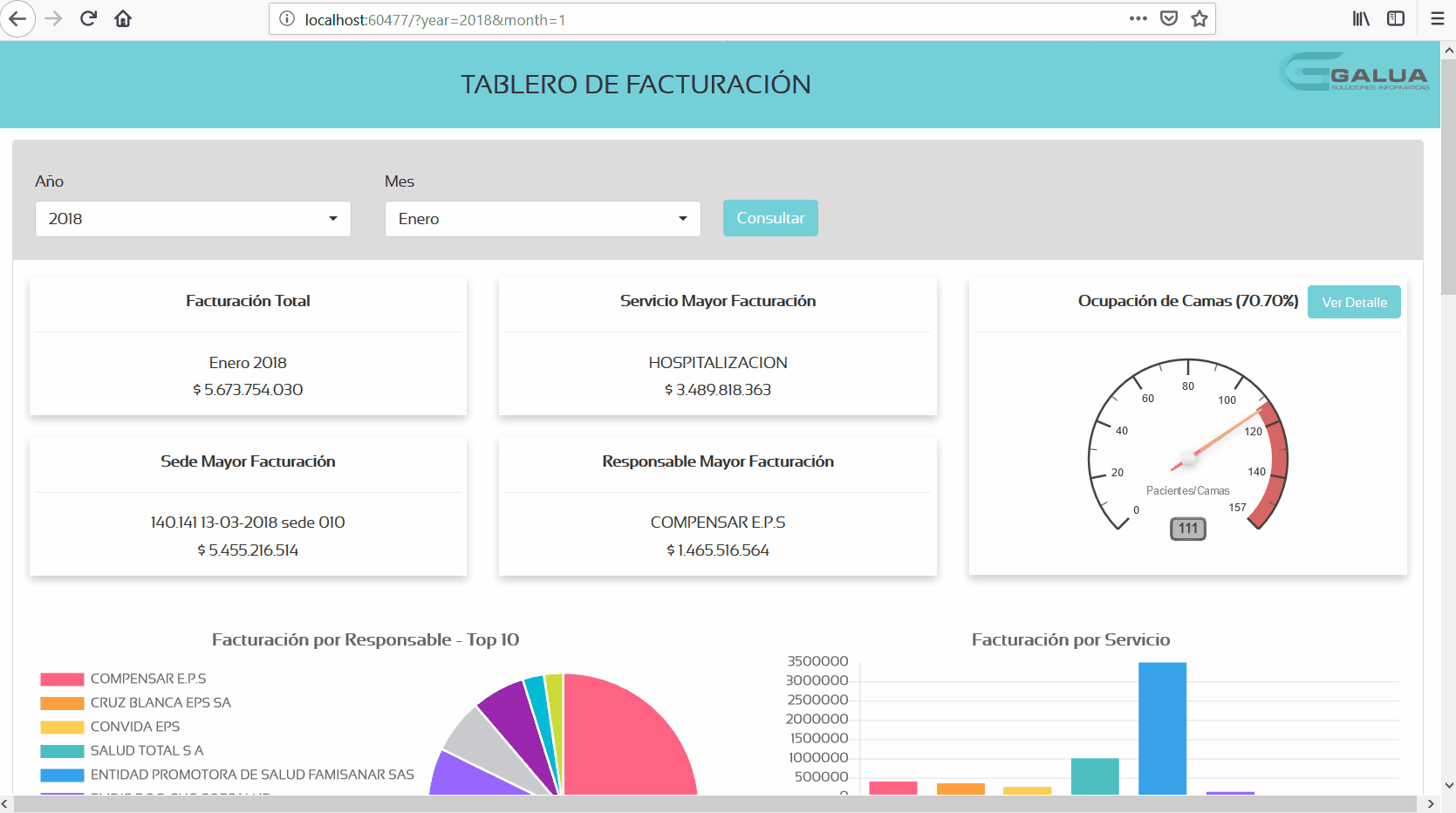Click the Pocket save icon

[x=1169, y=19]
